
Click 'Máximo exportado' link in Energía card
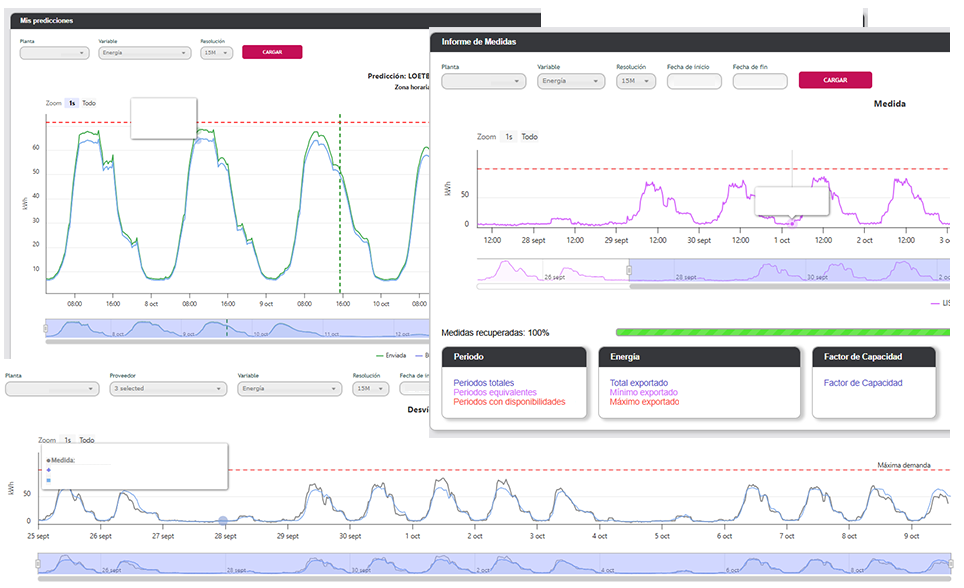644,402
